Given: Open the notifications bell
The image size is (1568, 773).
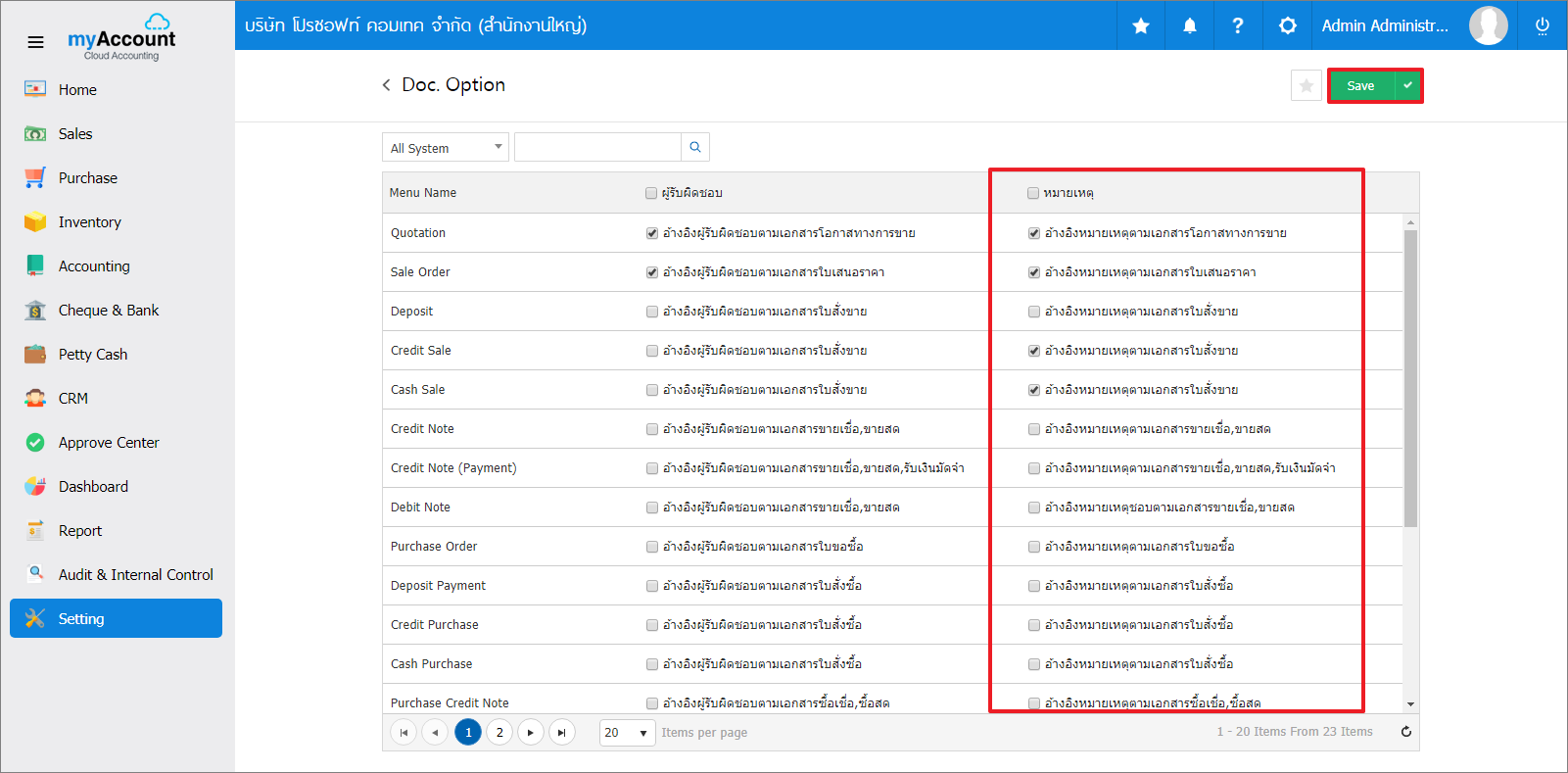Looking at the screenshot, I should click(x=1190, y=25).
